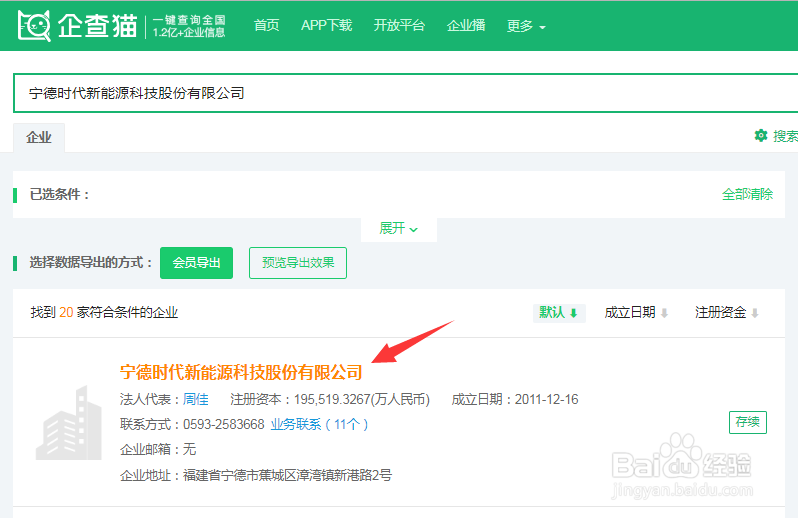Viewport: 798px width, 518px height.
Task: Open the 企业播 navigation link
Action: 466,25
